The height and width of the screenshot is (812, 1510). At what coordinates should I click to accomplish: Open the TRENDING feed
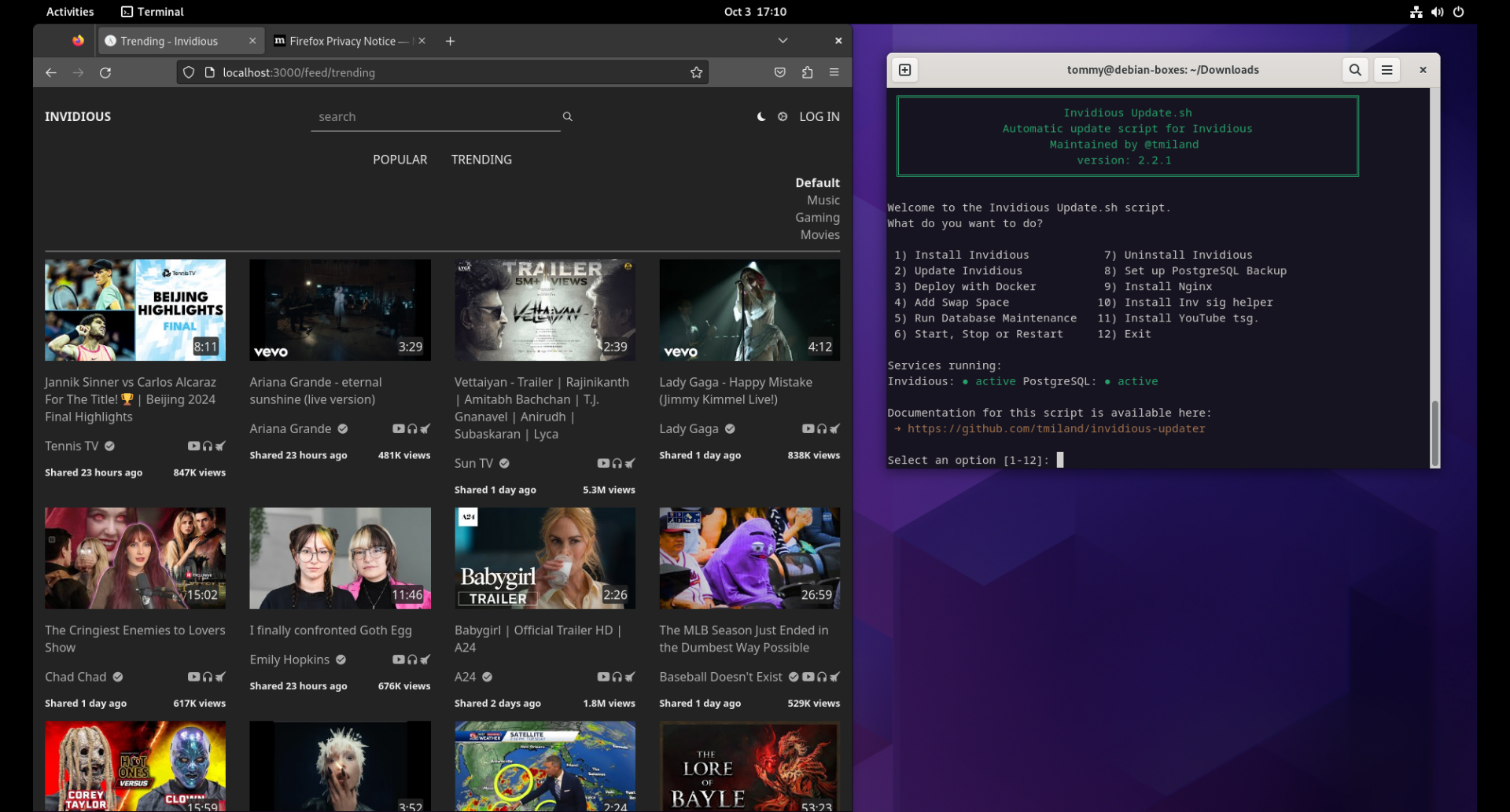(x=481, y=160)
